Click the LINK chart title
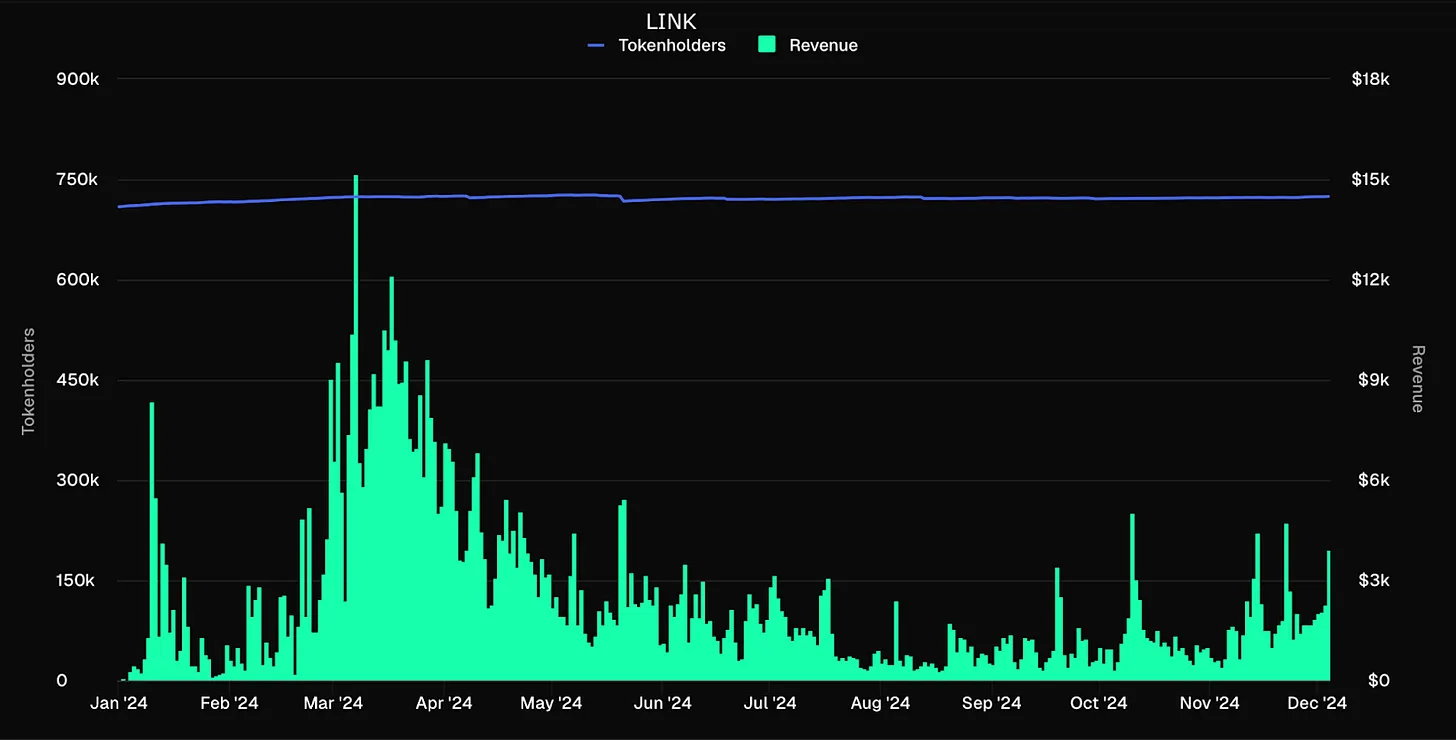The height and width of the screenshot is (740, 1456). click(671, 21)
